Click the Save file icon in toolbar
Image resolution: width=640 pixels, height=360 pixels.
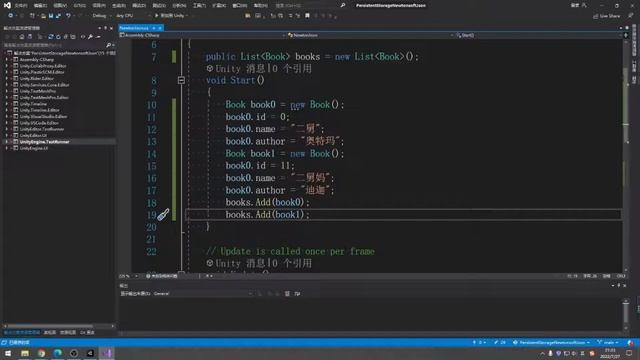51,16
